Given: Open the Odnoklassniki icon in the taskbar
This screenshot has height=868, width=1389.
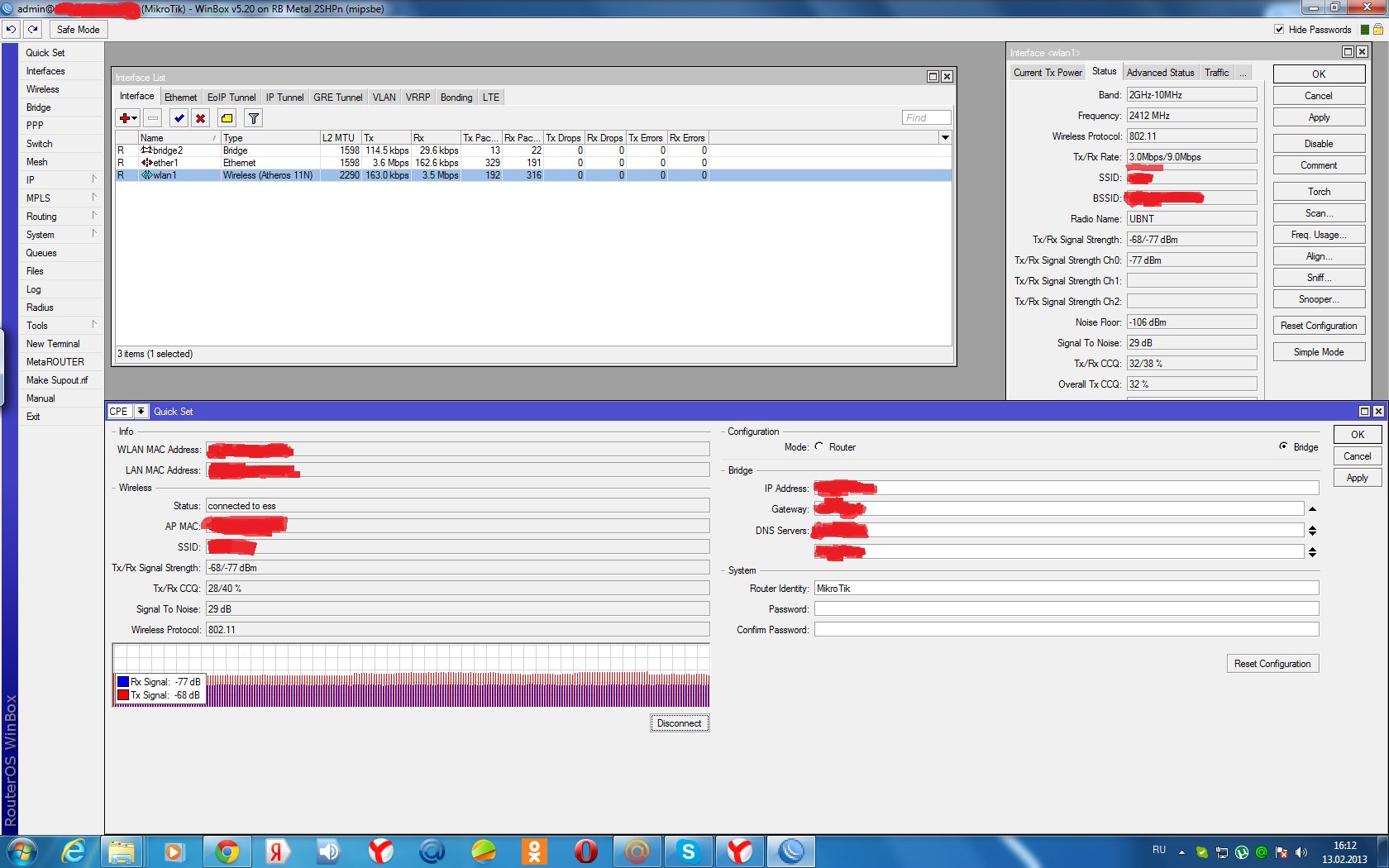Looking at the screenshot, I should [535, 851].
